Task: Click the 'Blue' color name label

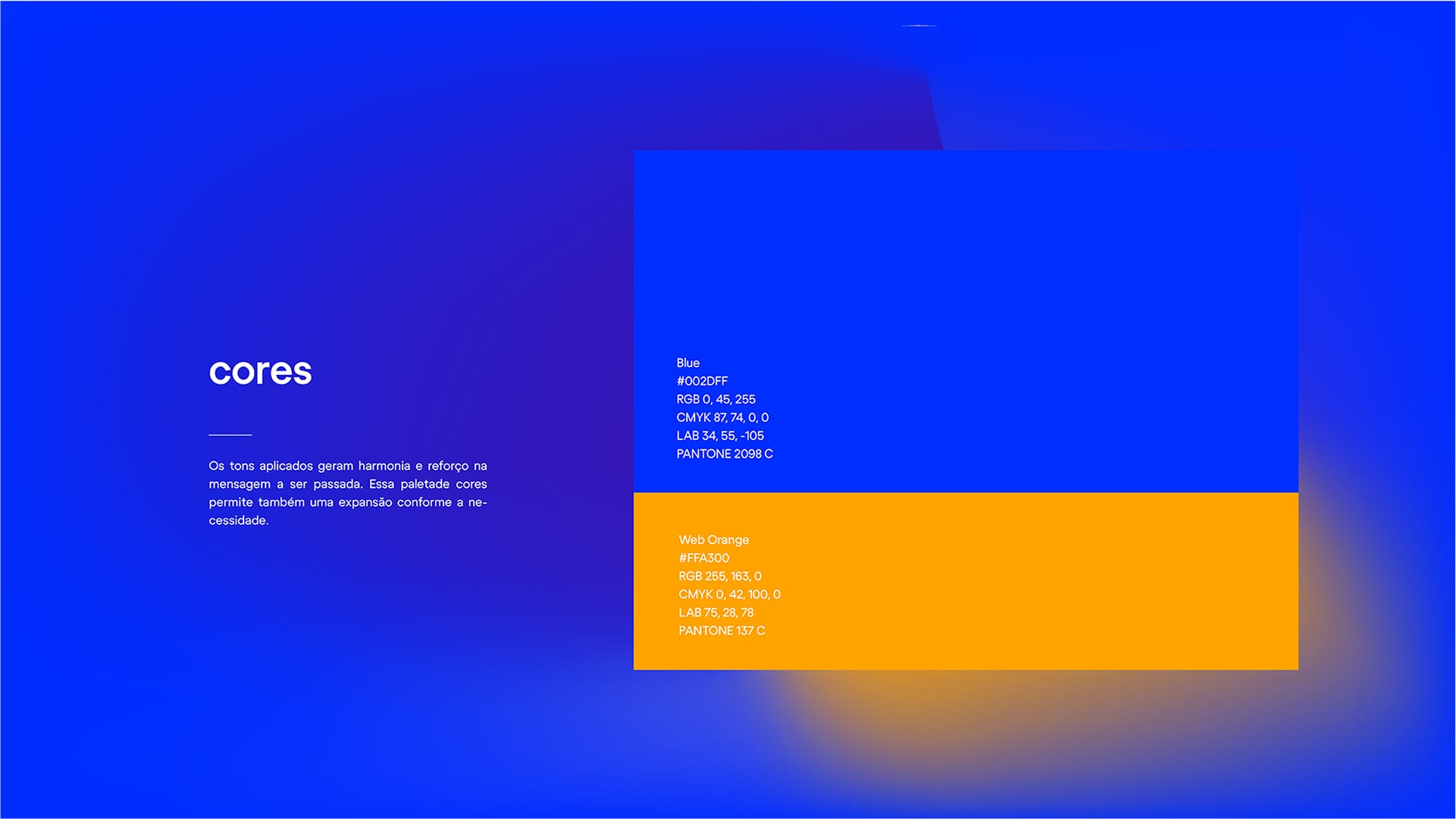Action: click(x=687, y=363)
